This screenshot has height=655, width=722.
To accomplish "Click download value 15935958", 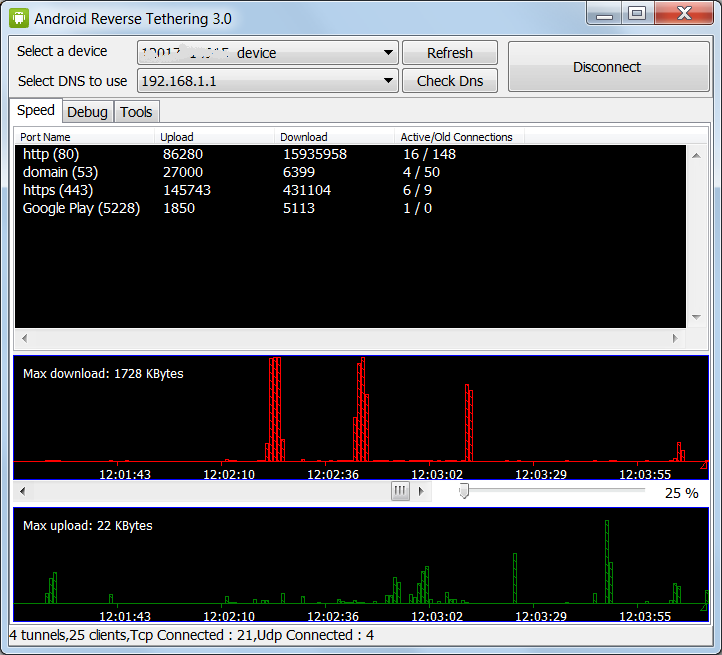I will tap(315, 154).
